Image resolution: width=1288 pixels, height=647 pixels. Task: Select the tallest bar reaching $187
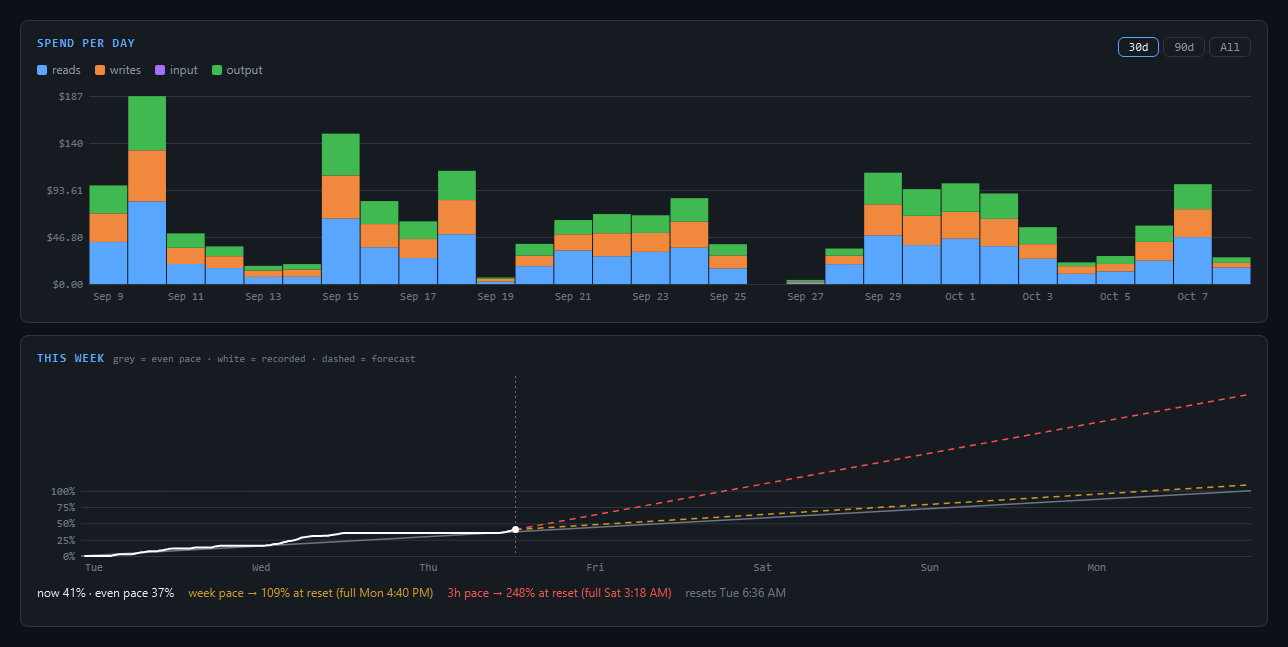tap(147, 190)
